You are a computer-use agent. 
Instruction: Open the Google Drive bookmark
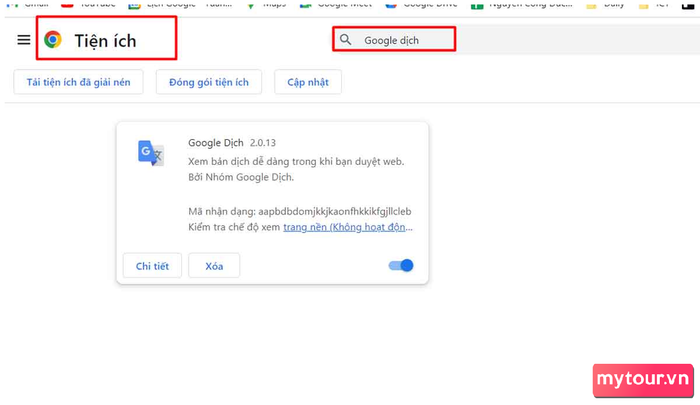click(421, 4)
